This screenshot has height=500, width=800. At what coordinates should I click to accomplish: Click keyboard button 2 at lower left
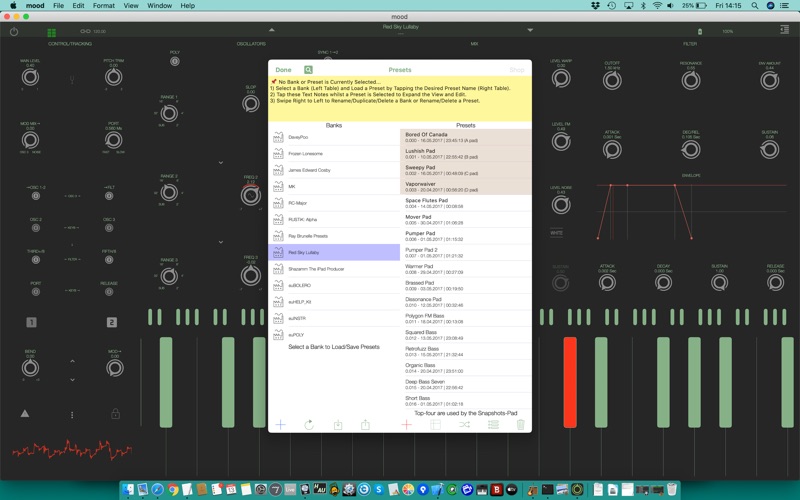(112, 322)
